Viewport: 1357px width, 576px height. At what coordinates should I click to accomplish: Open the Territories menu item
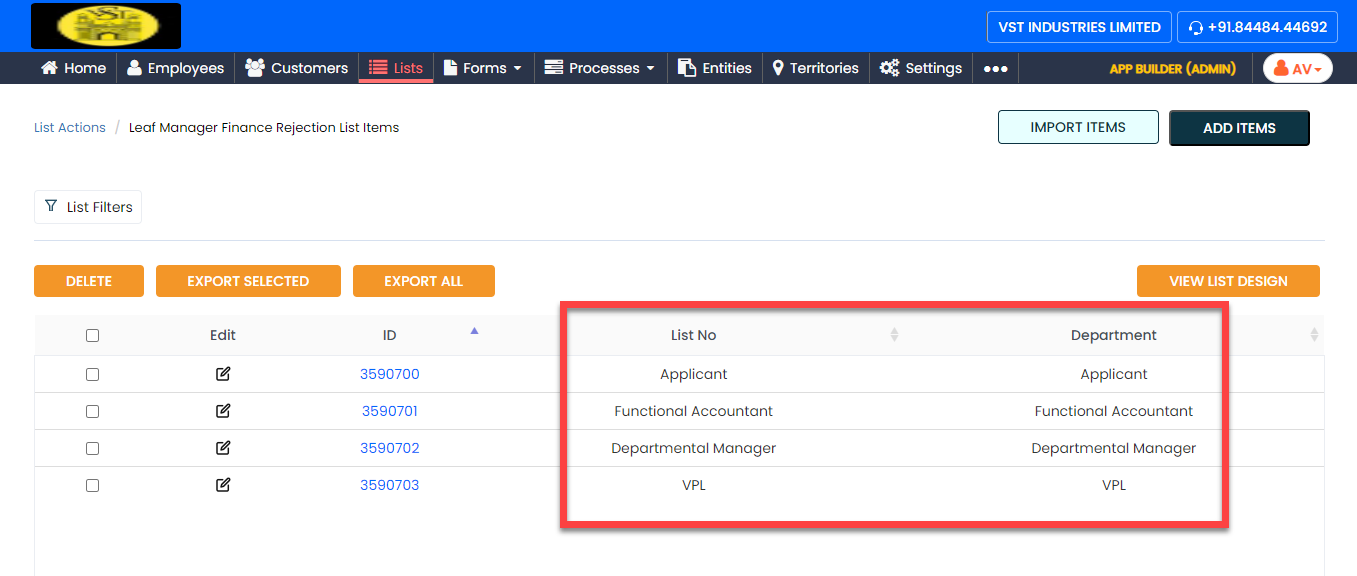coord(815,68)
